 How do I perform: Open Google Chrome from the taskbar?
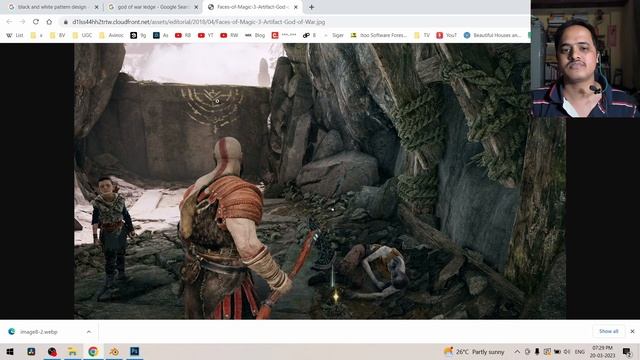tap(93, 351)
